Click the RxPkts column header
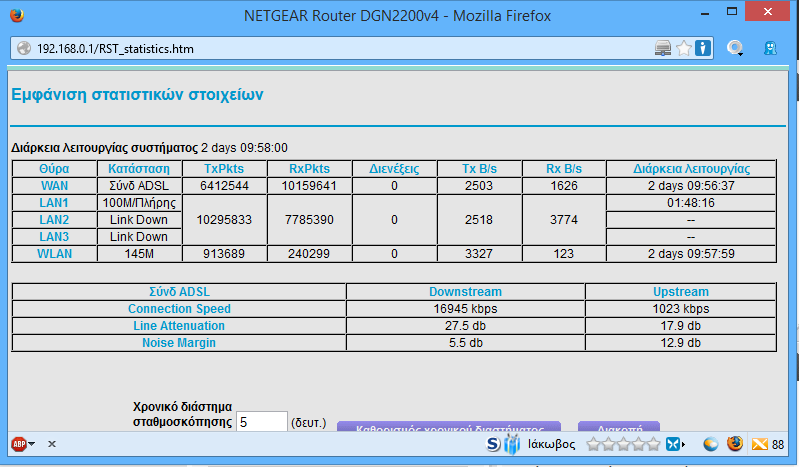799x467 pixels. (x=309, y=169)
